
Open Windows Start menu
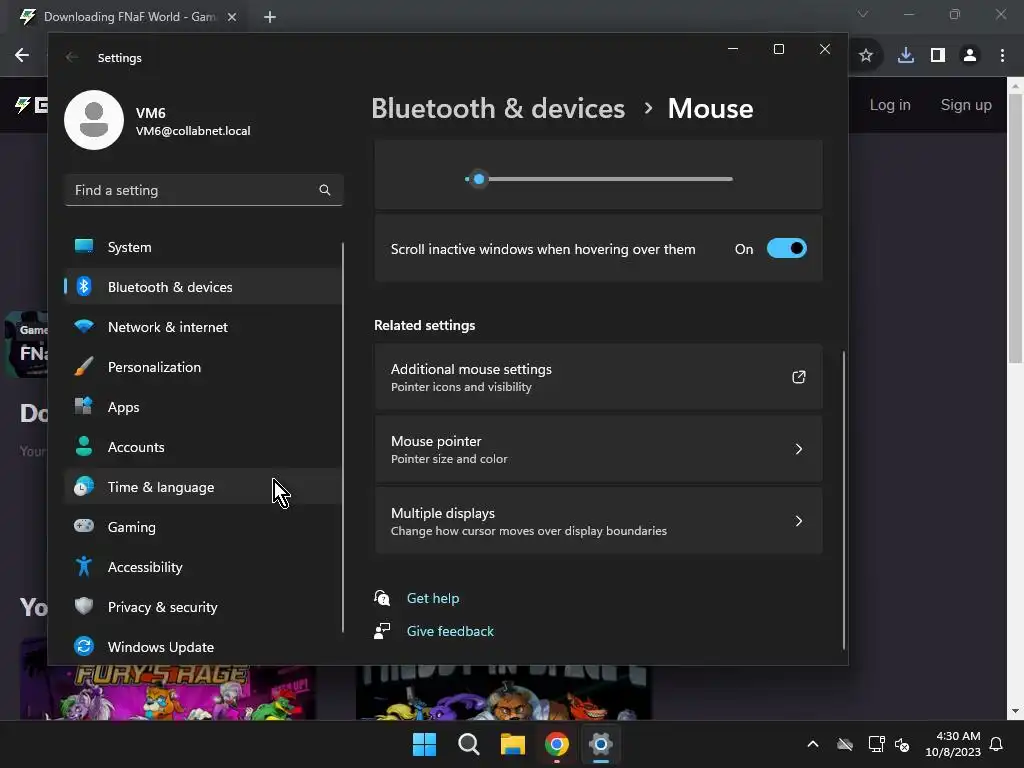click(424, 744)
